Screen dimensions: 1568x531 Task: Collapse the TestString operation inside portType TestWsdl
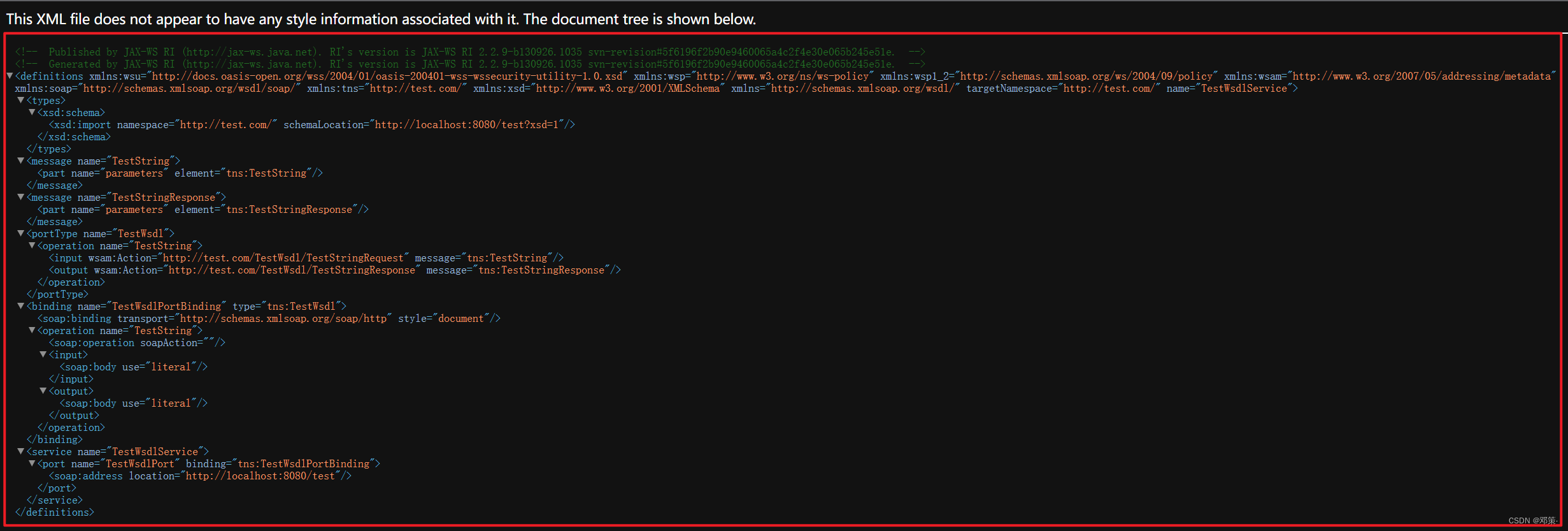pyautogui.click(x=32, y=245)
